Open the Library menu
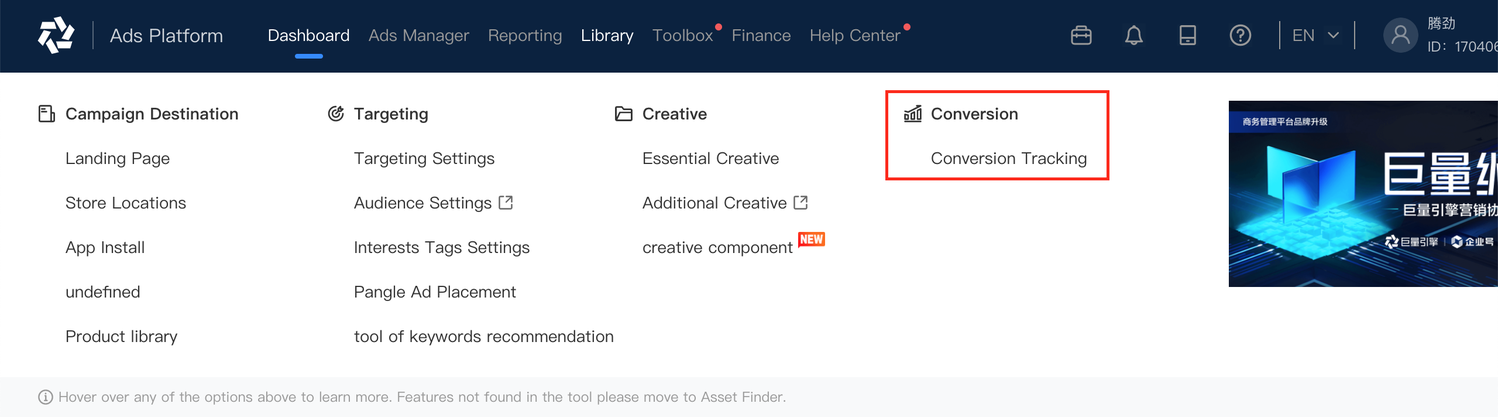The width and height of the screenshot is (1498, 417). 607,35
